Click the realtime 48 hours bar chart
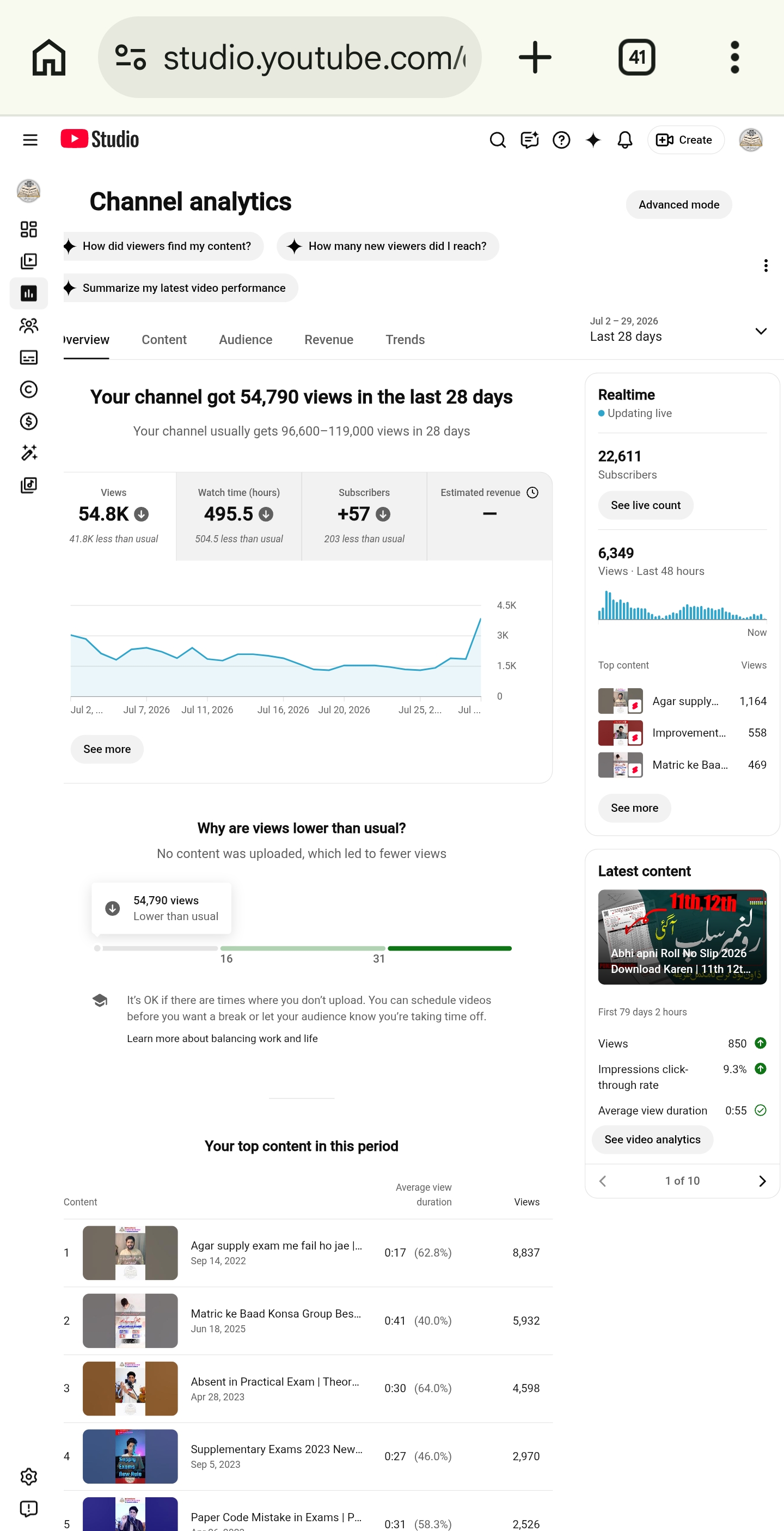Image resolution: width=784 pixels, height=1531 pixels. pos(682,605)
